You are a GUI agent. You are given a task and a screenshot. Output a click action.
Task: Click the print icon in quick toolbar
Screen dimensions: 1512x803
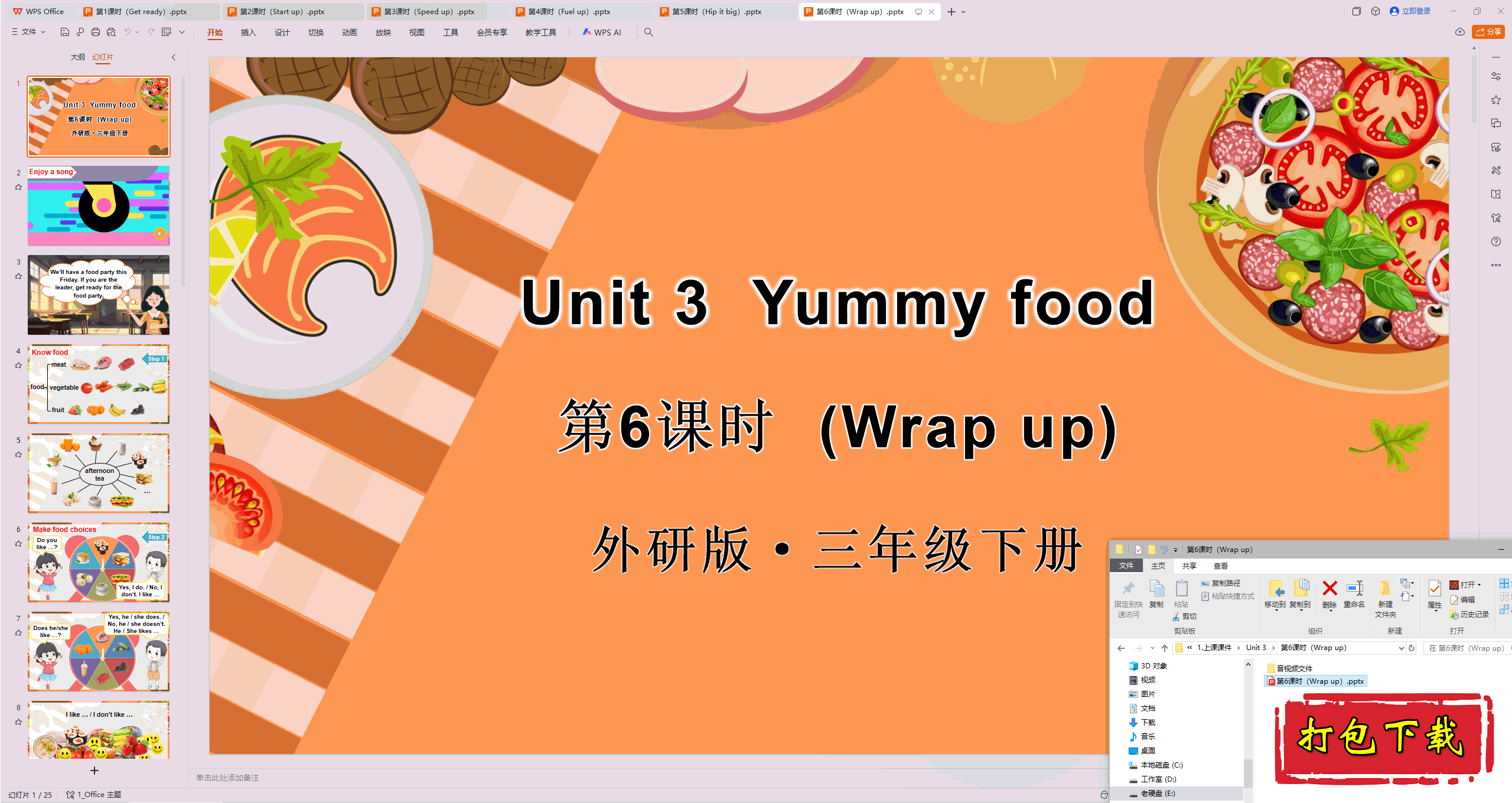coord(96,32)
